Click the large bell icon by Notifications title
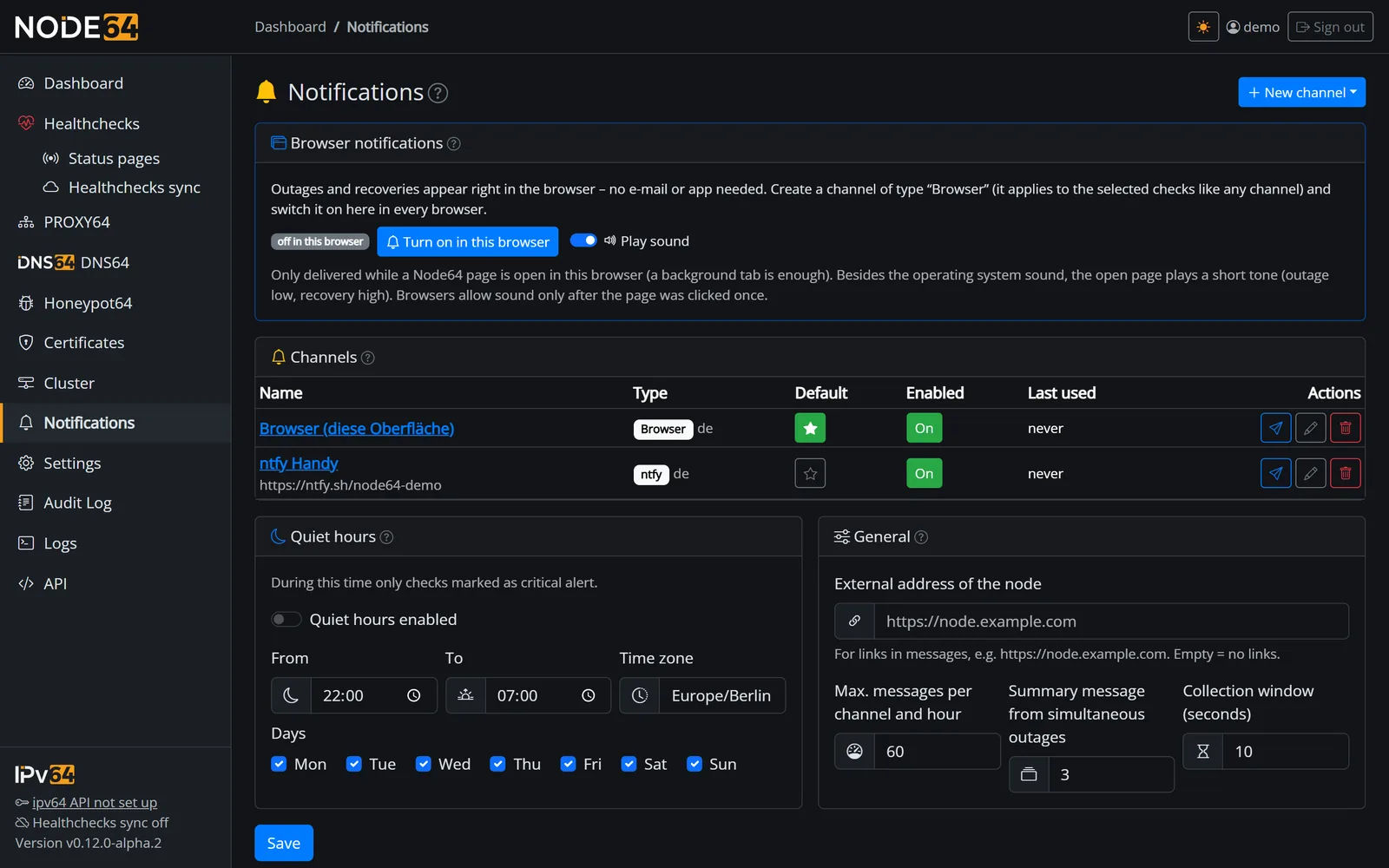This screenshot has width=1389, height=868. click(x=267, y=92)
